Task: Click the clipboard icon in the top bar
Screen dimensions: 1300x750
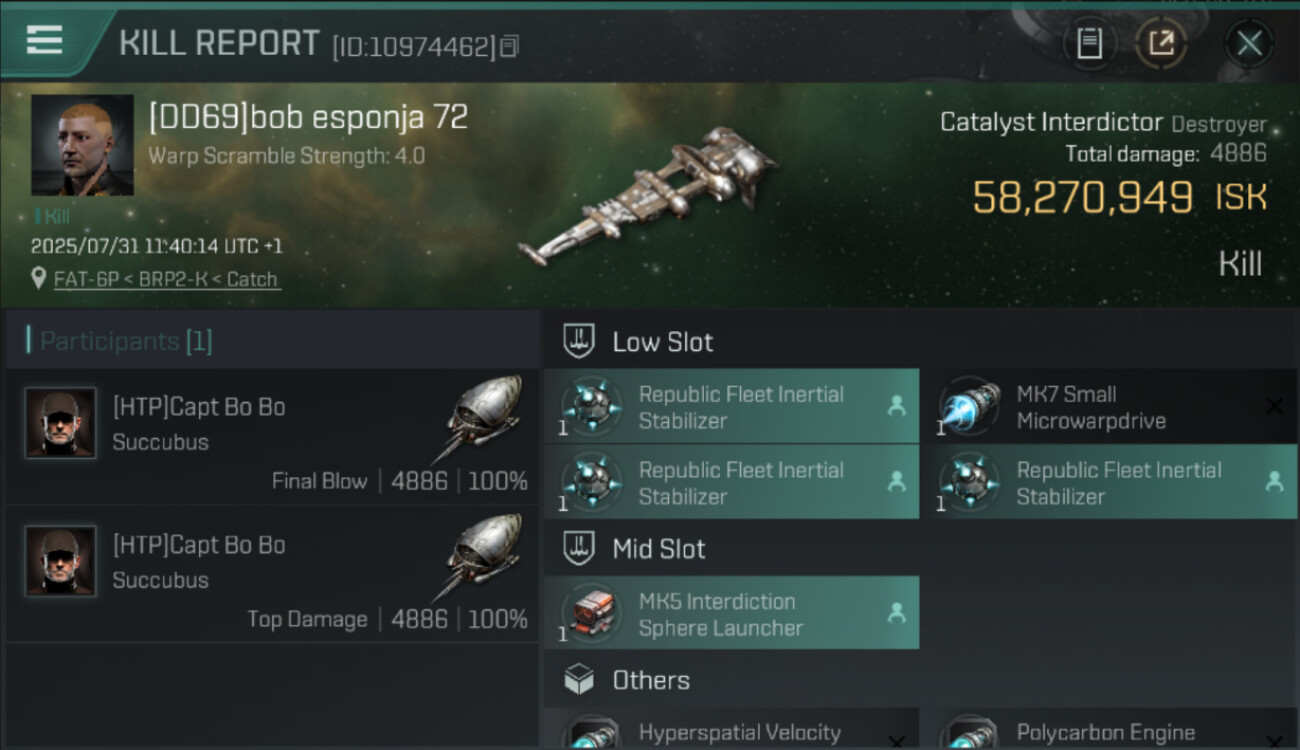Action: (1089, 43)
